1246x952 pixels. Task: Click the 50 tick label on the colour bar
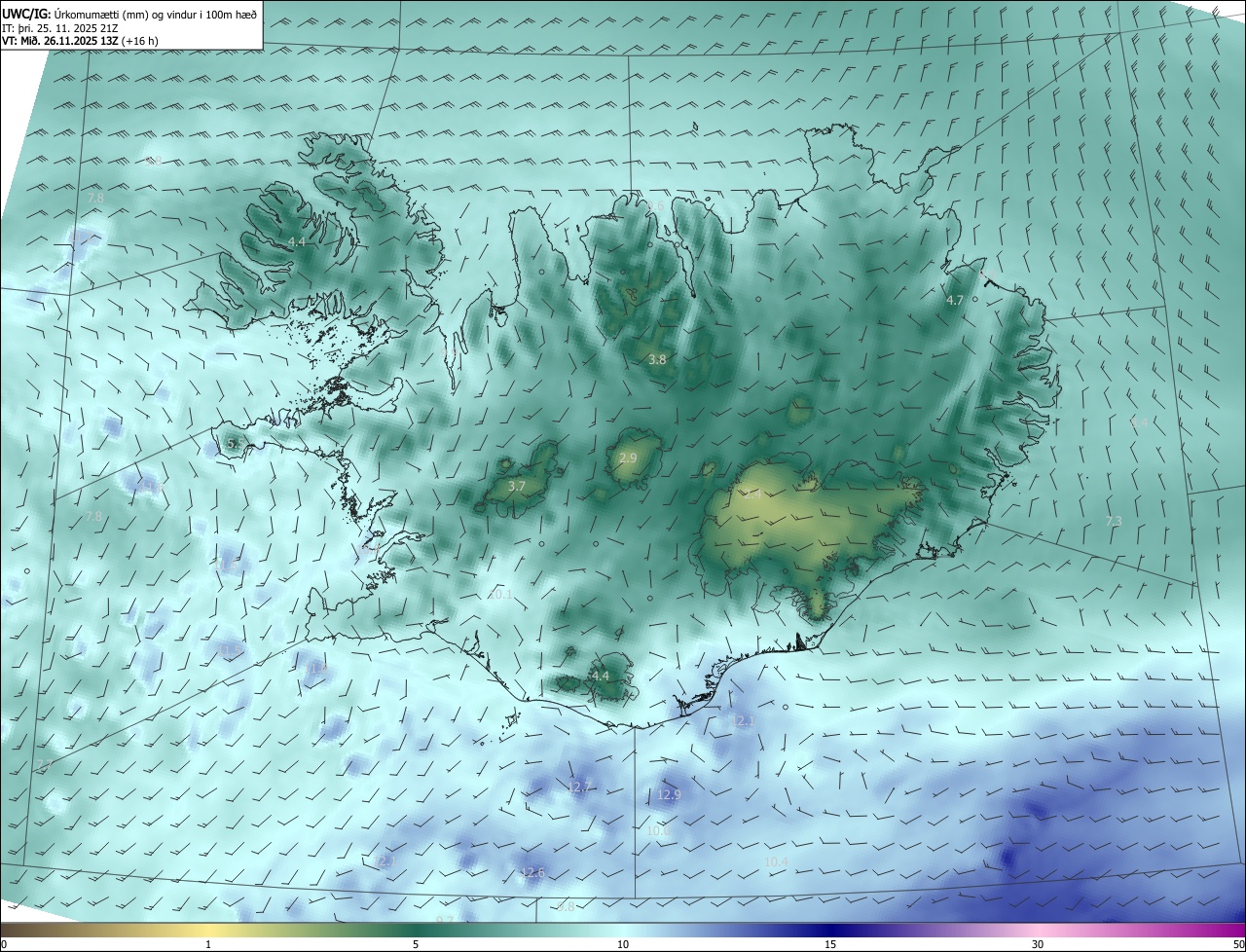(1238, 944)
